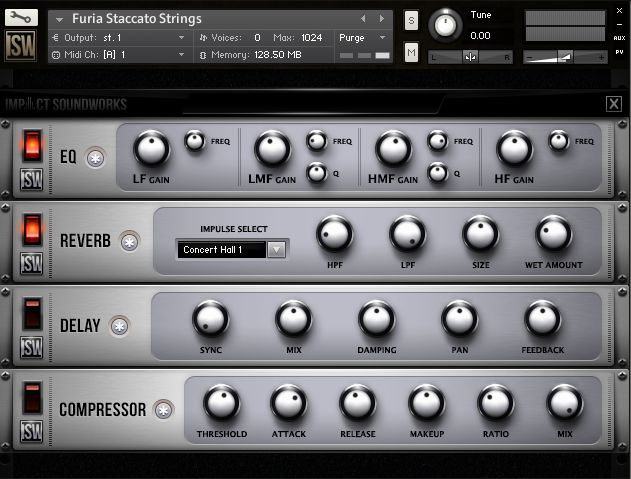Reset the Reverb settings with the asterisk button
Screen dimensions: 631x479
[x=130, y=242]
